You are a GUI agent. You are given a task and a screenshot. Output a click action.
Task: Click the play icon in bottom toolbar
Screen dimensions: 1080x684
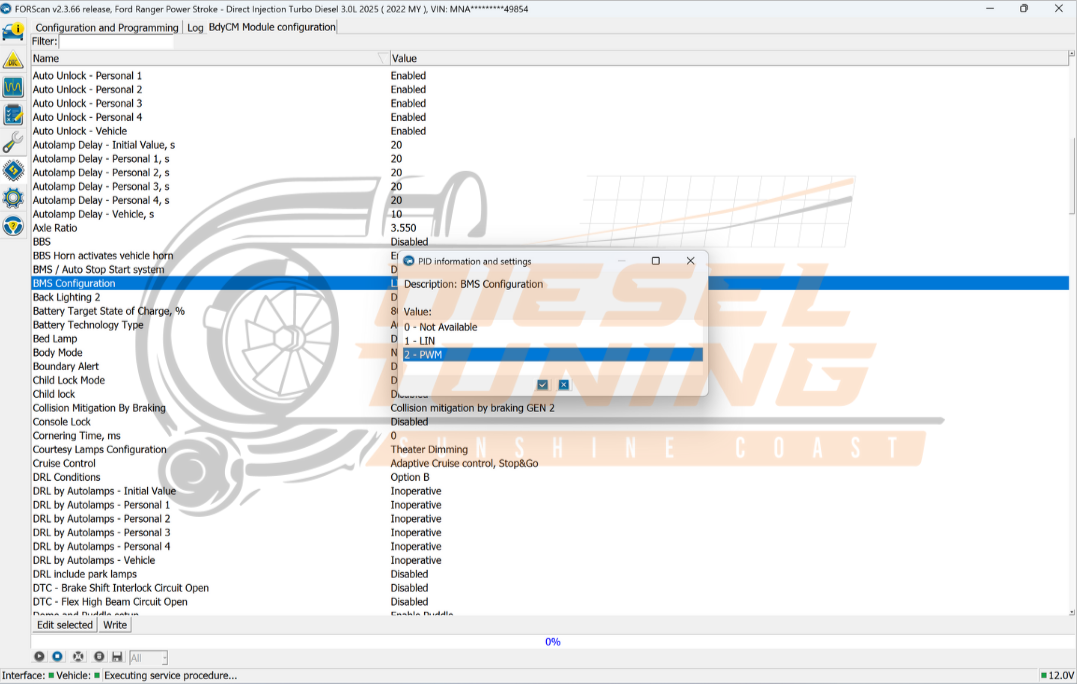click(39, 656)
